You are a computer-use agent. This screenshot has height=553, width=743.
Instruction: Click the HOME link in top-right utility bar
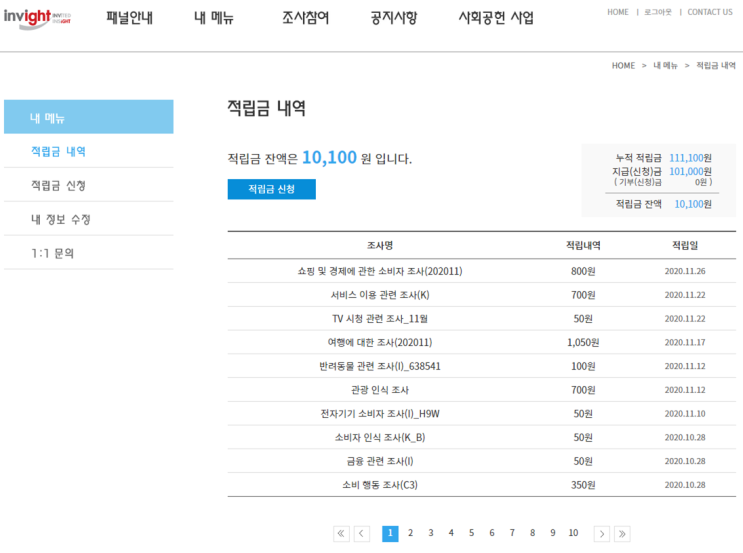pyautogui.click(x=618, y=12)
